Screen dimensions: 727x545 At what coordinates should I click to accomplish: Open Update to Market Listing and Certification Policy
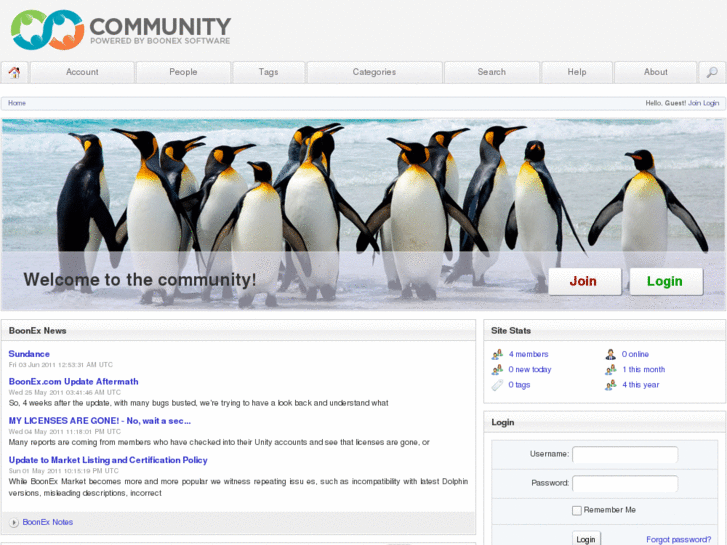(x=108, y=460)
